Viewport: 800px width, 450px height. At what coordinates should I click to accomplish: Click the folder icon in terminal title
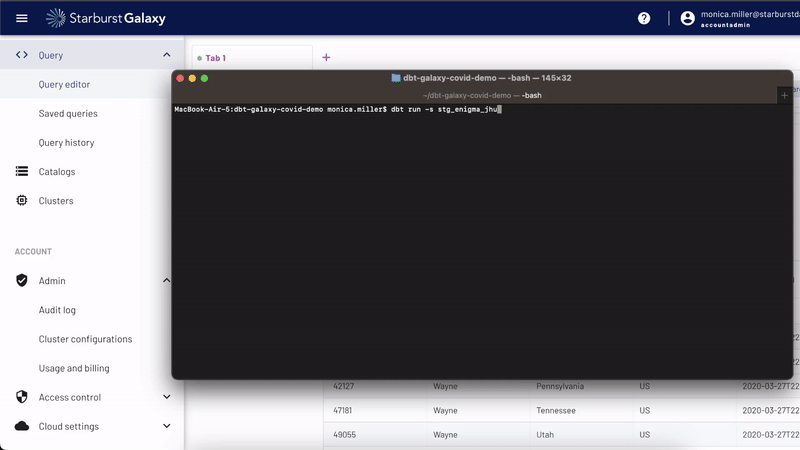coord(396,78)
